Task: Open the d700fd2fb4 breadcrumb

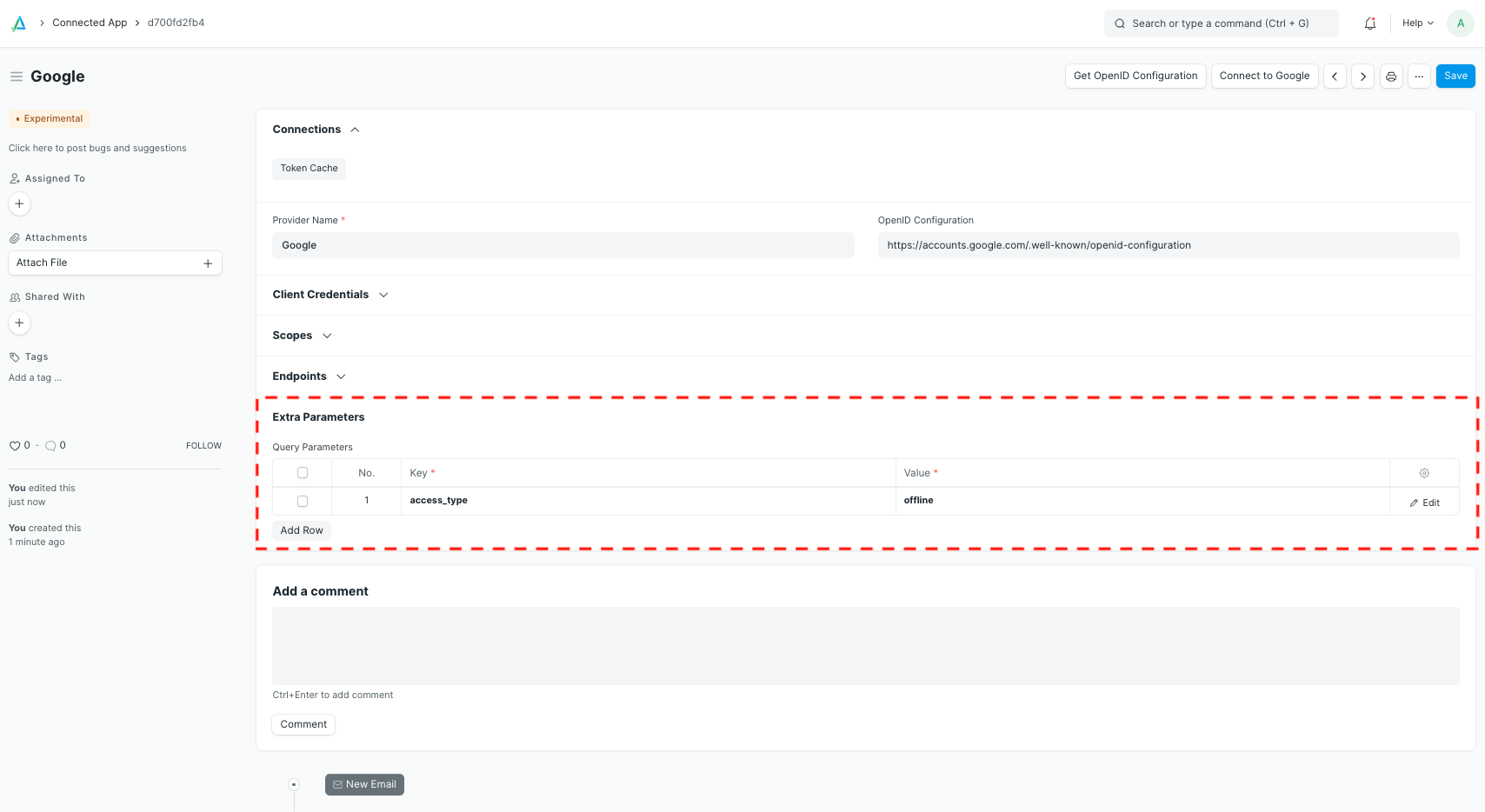Action: [x=176, y=23]
